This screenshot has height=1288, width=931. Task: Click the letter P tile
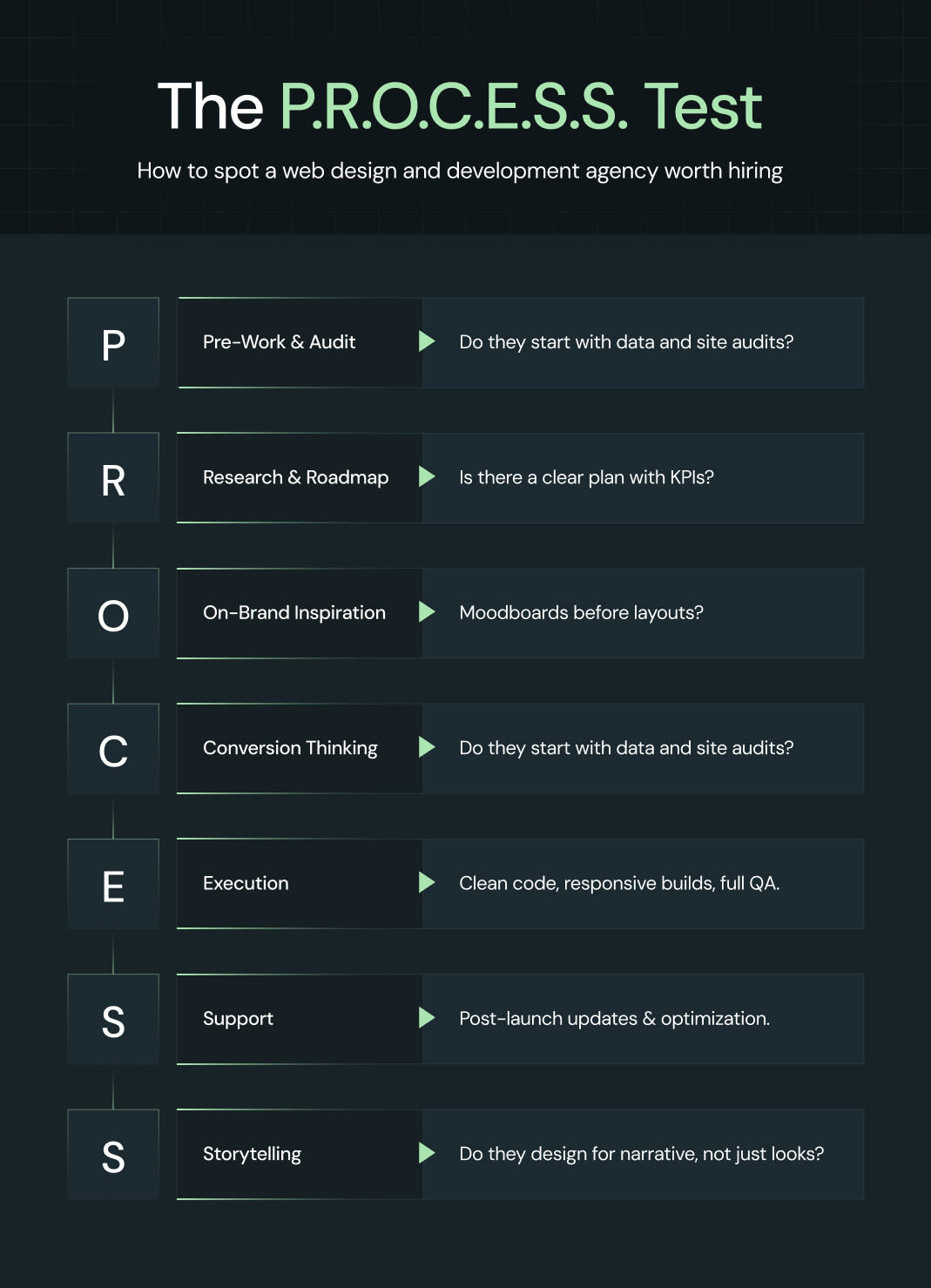coord(113,343)
